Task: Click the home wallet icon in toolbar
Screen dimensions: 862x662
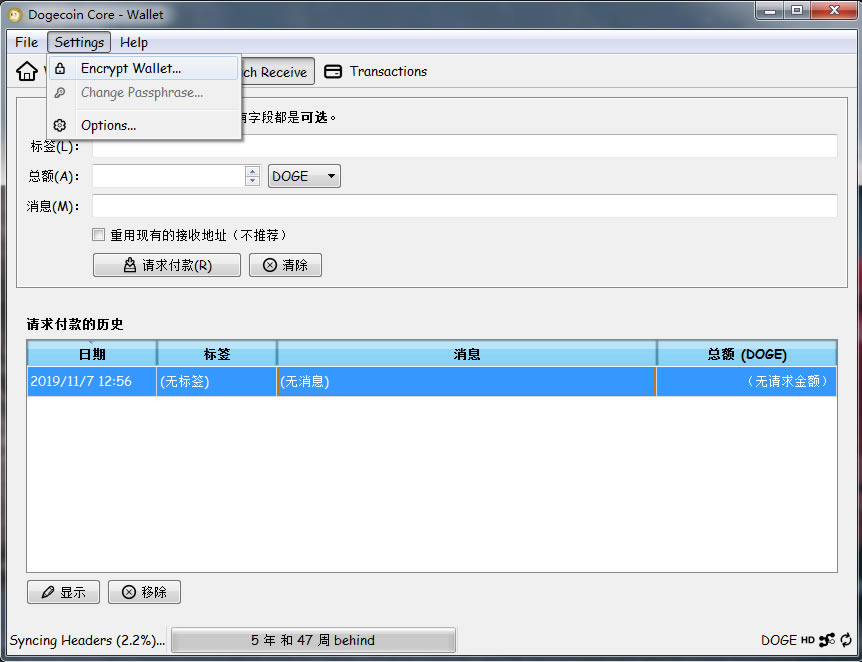Action: click(26, 71)
